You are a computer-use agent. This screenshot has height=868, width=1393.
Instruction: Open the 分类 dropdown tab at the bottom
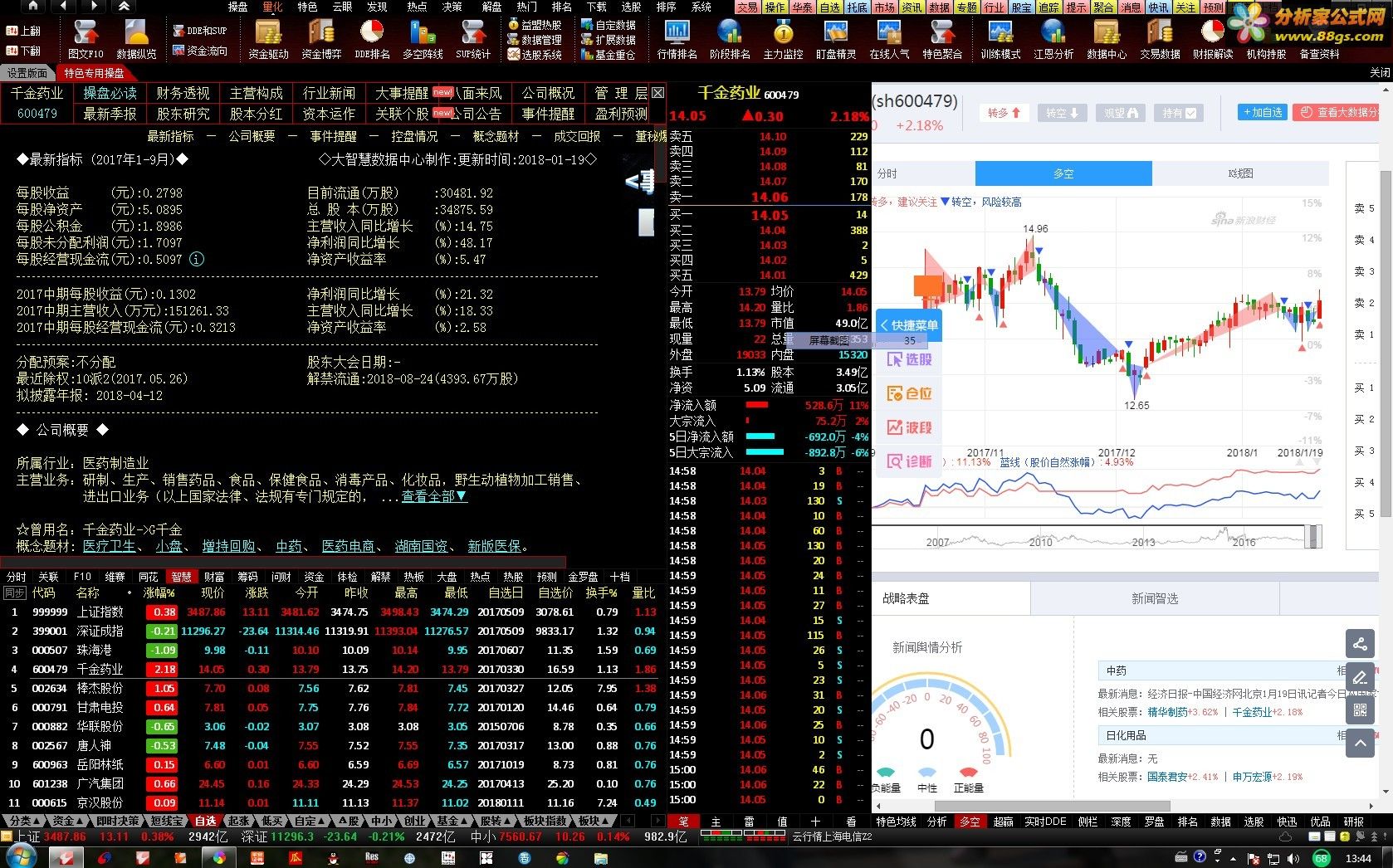pos(25,821)
